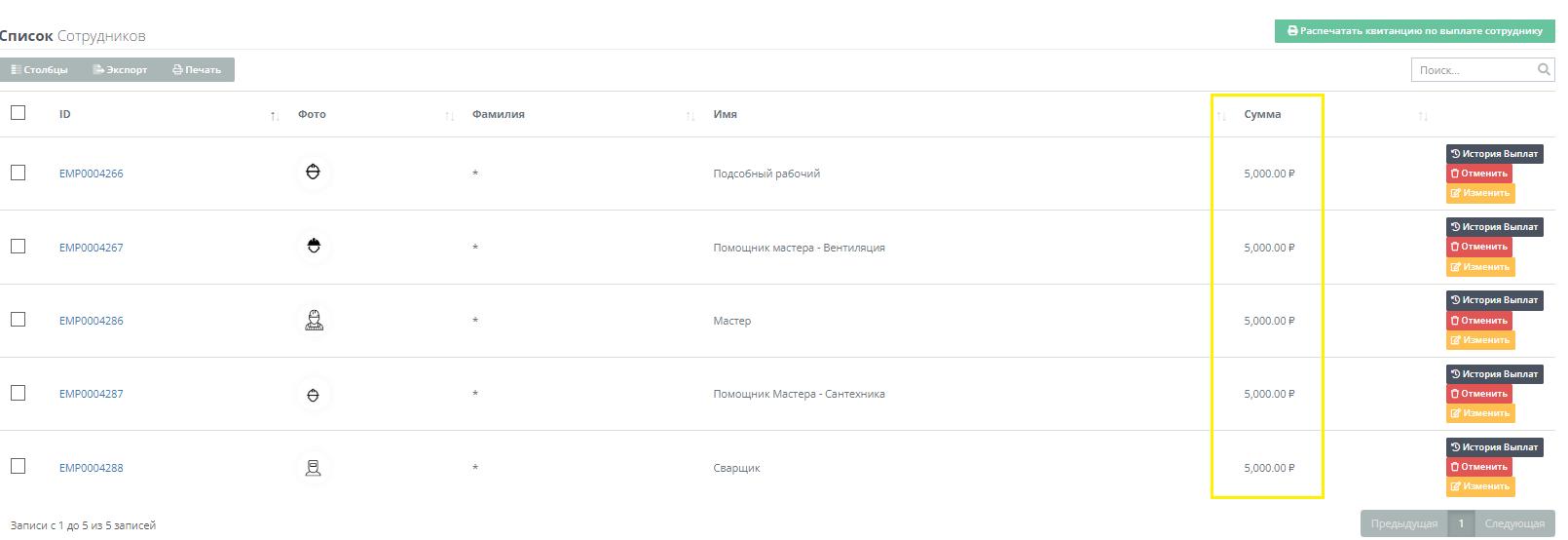Sort the table by the Сумма column
Screen dimensions: 1568x540
tap(1262, 114)
